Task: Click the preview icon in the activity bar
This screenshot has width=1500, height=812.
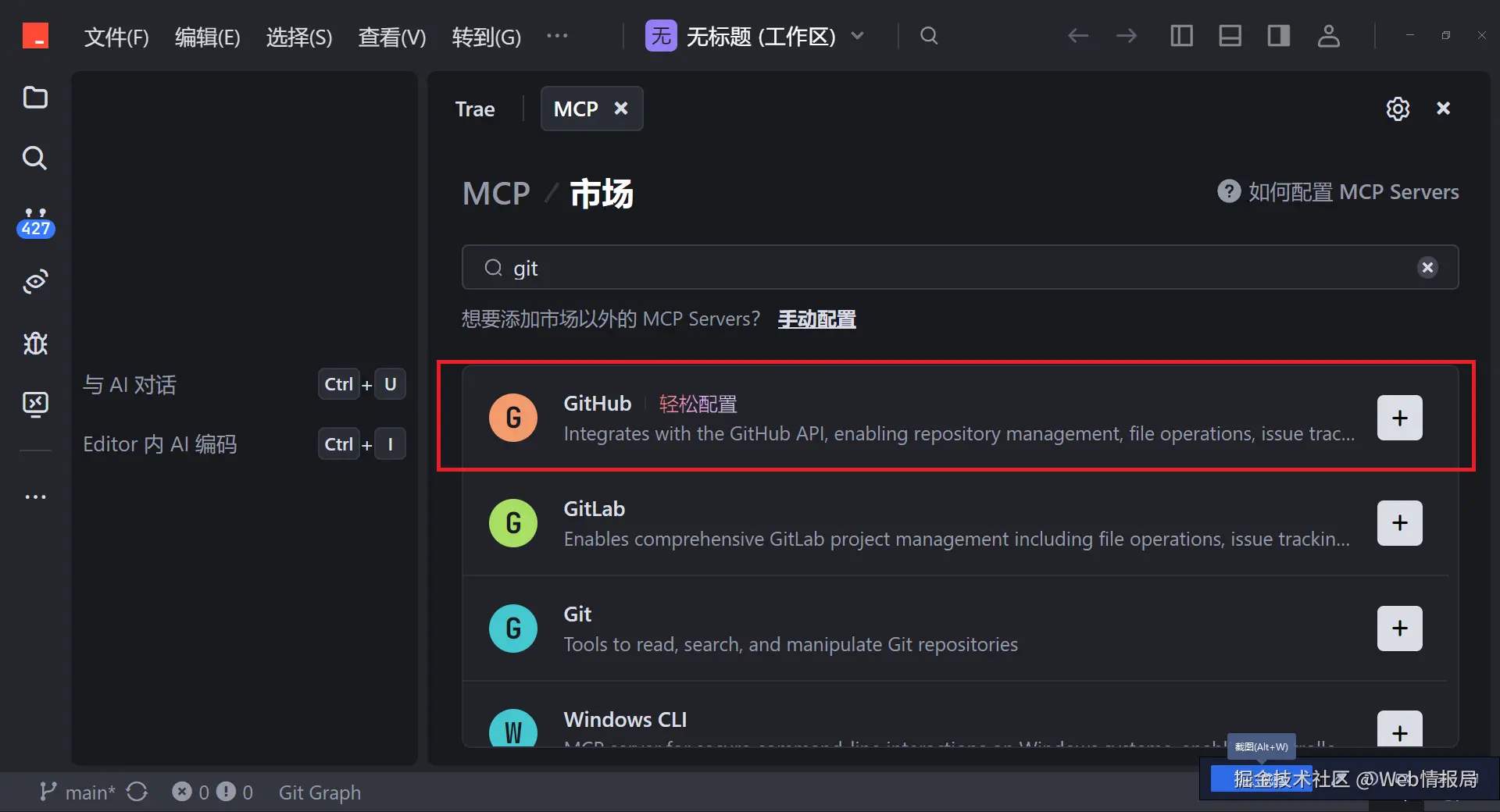Action: coord(35,281)
